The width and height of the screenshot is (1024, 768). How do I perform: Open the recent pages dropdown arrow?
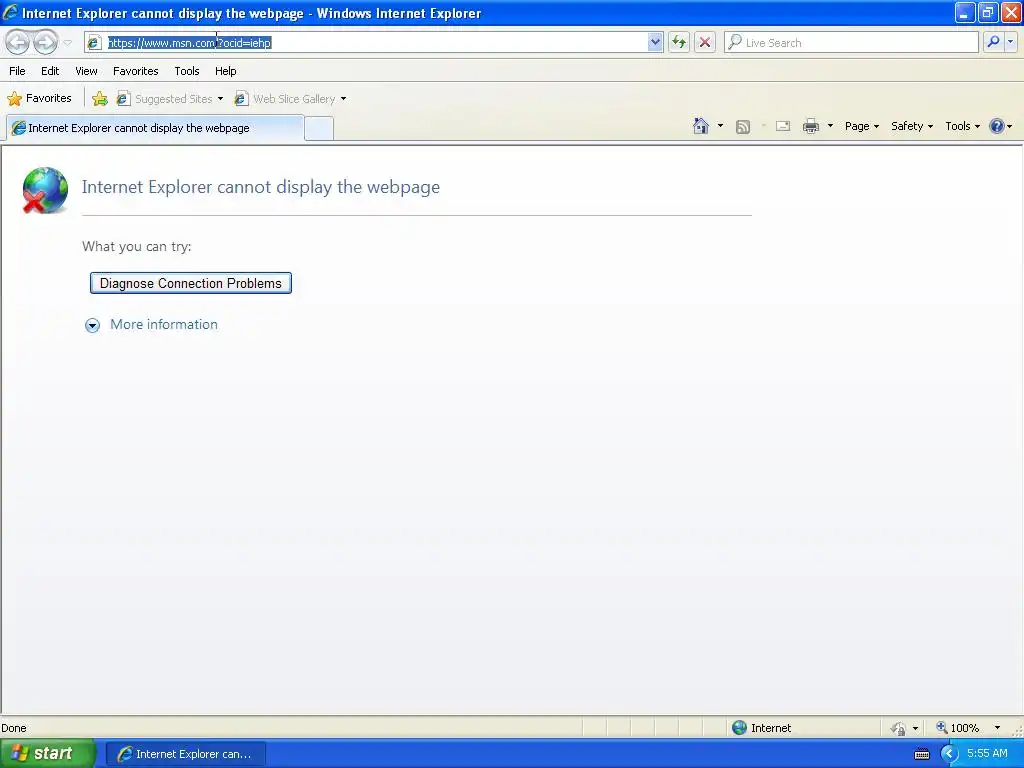(67, 43)
